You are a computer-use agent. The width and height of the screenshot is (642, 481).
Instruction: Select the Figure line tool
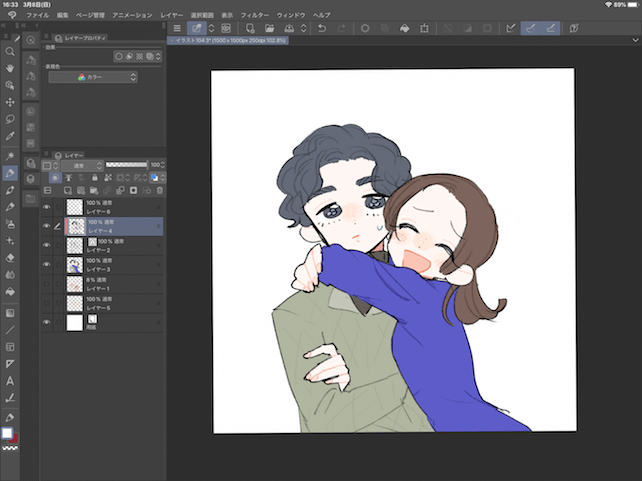tap(10, 330)
